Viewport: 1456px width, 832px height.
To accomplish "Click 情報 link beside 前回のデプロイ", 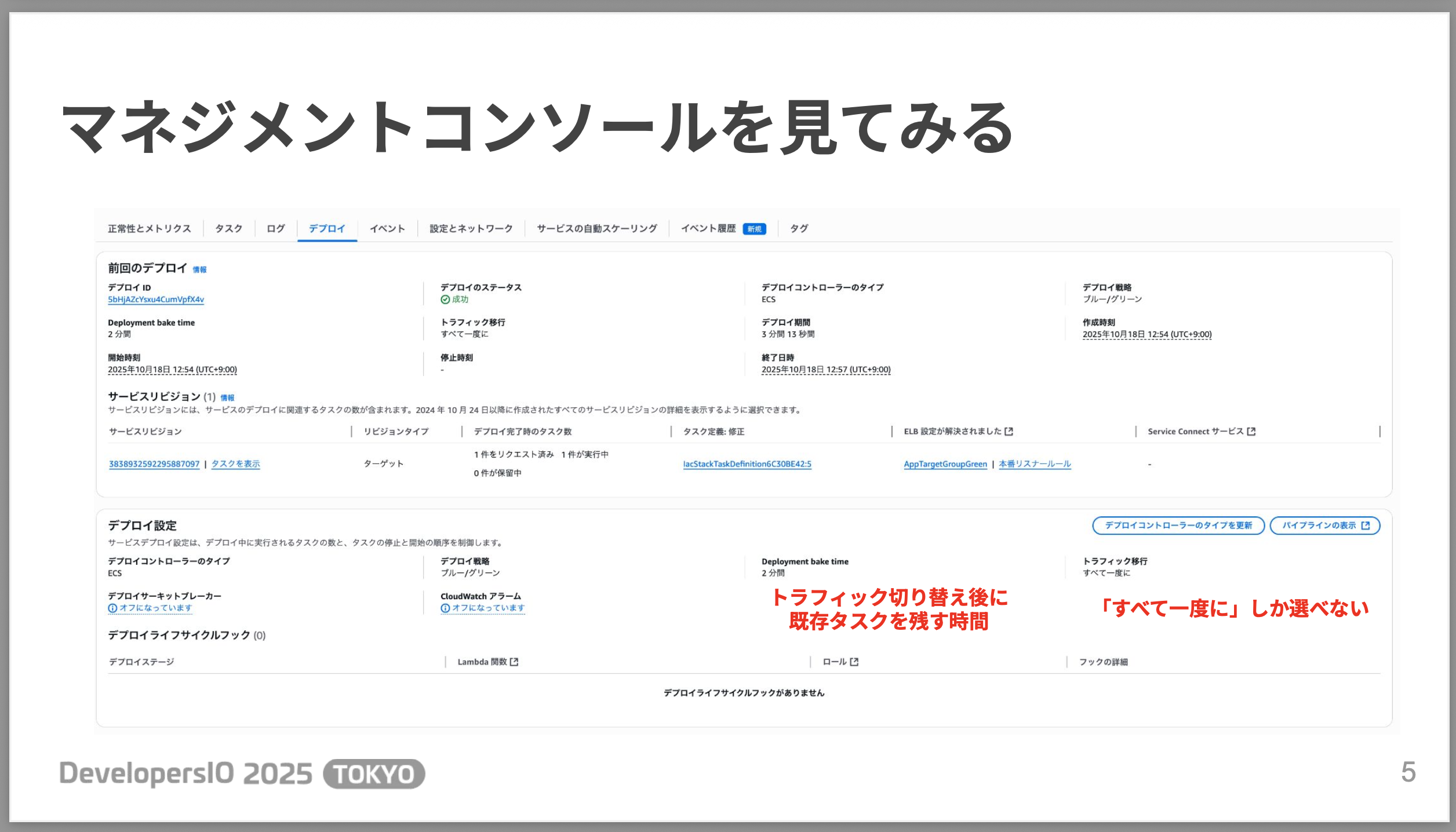I will 199,269.
